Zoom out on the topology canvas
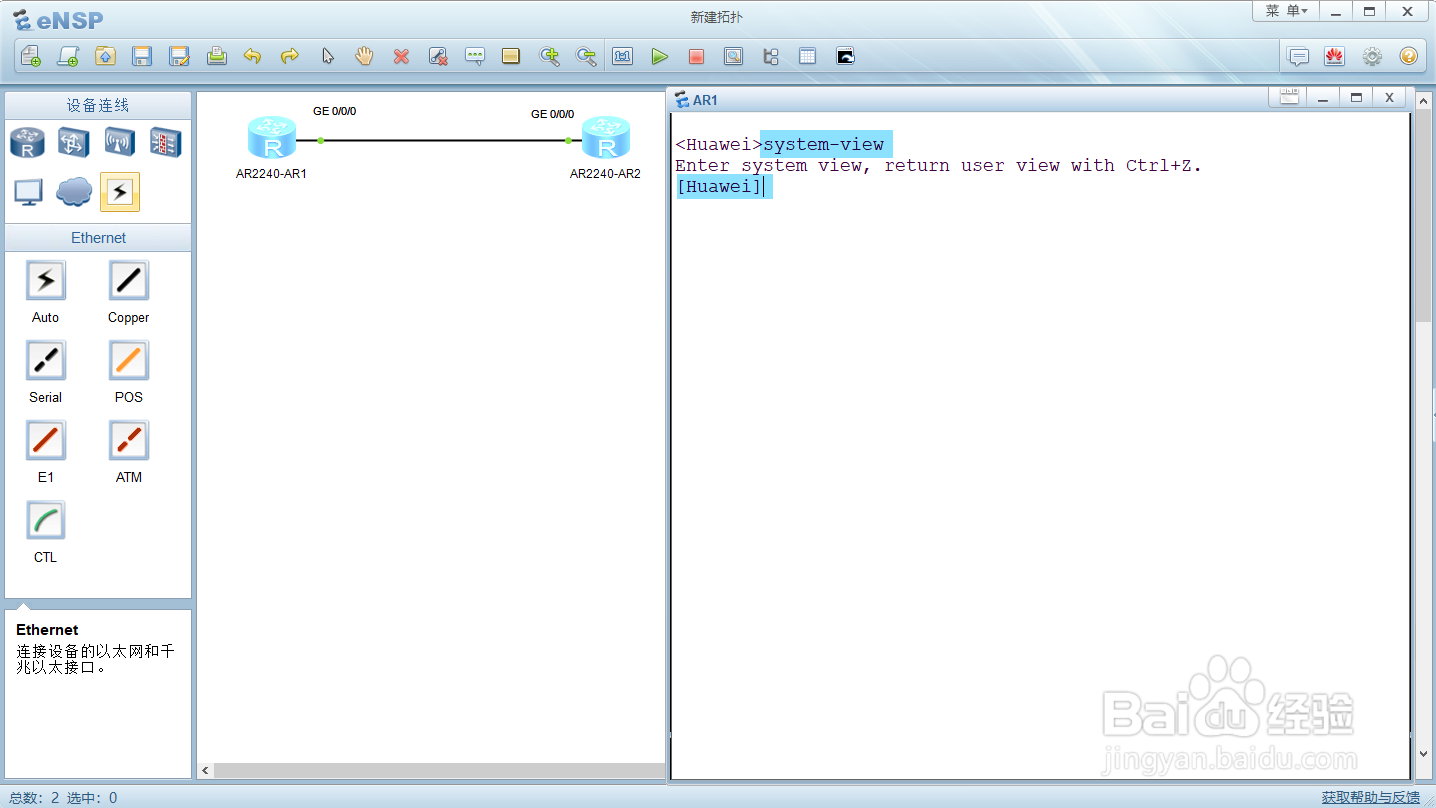This screenshot has width=1436, height=808. [586, 57]
